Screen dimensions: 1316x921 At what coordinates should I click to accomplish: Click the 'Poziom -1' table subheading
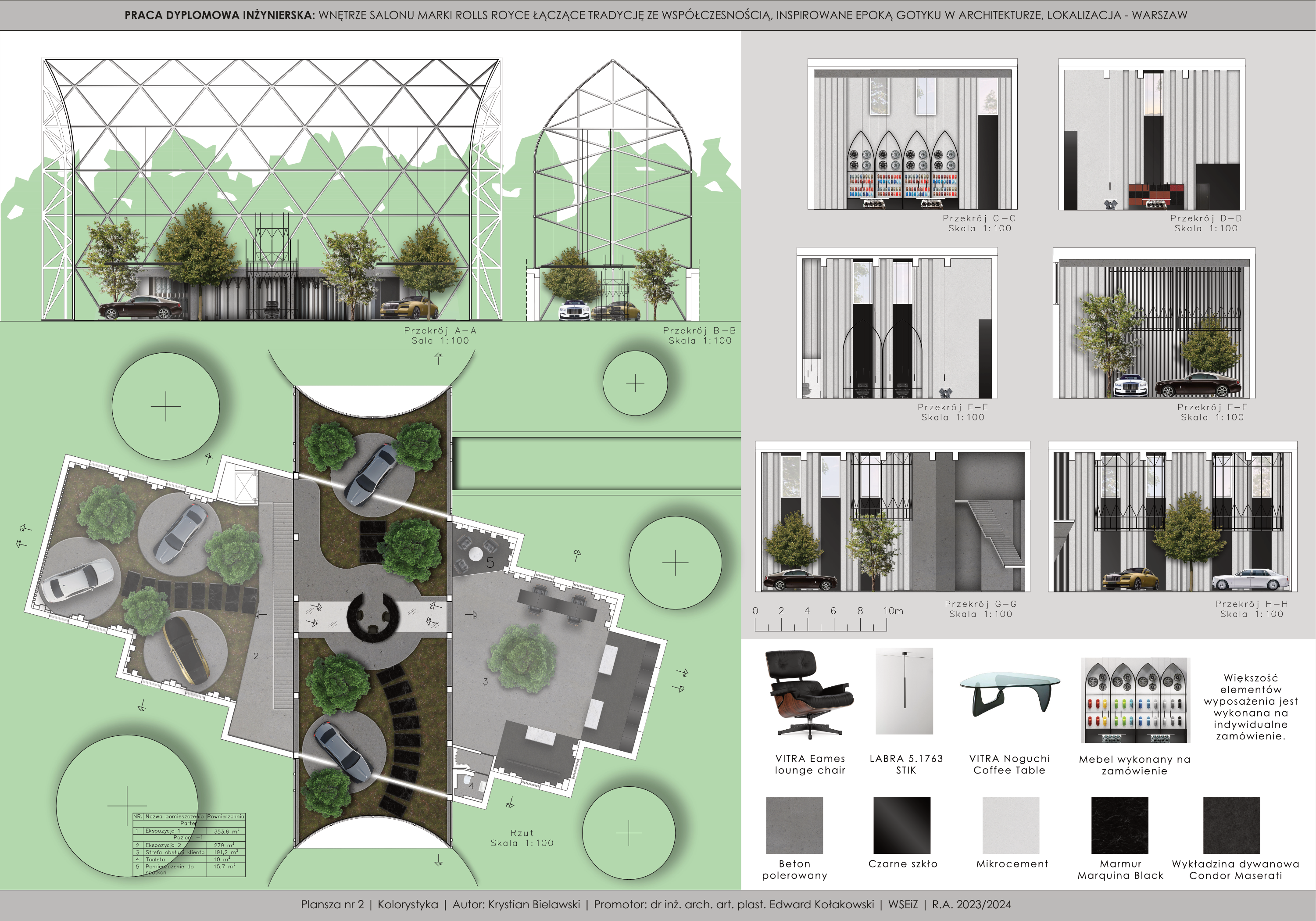pos(188,838)
